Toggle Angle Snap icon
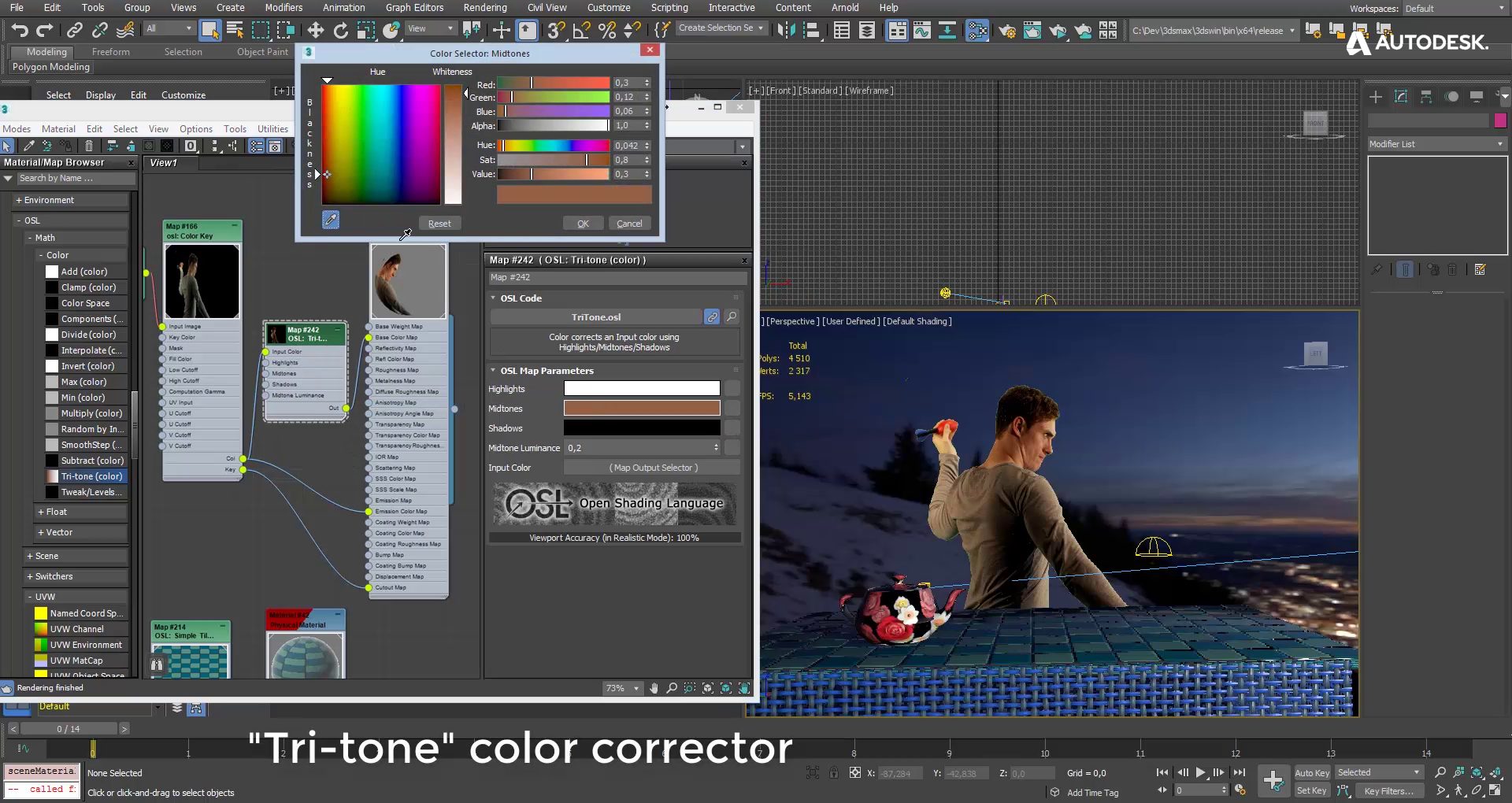The height and width of the screenshot is (803, 1512). coord(582,31)
